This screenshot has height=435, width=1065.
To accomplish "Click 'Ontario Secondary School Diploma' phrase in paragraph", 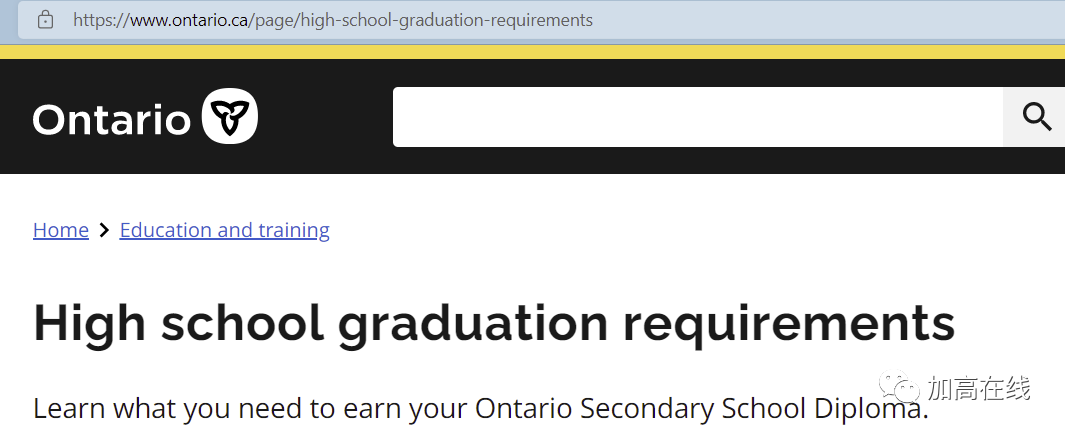I will pos(700,409).
